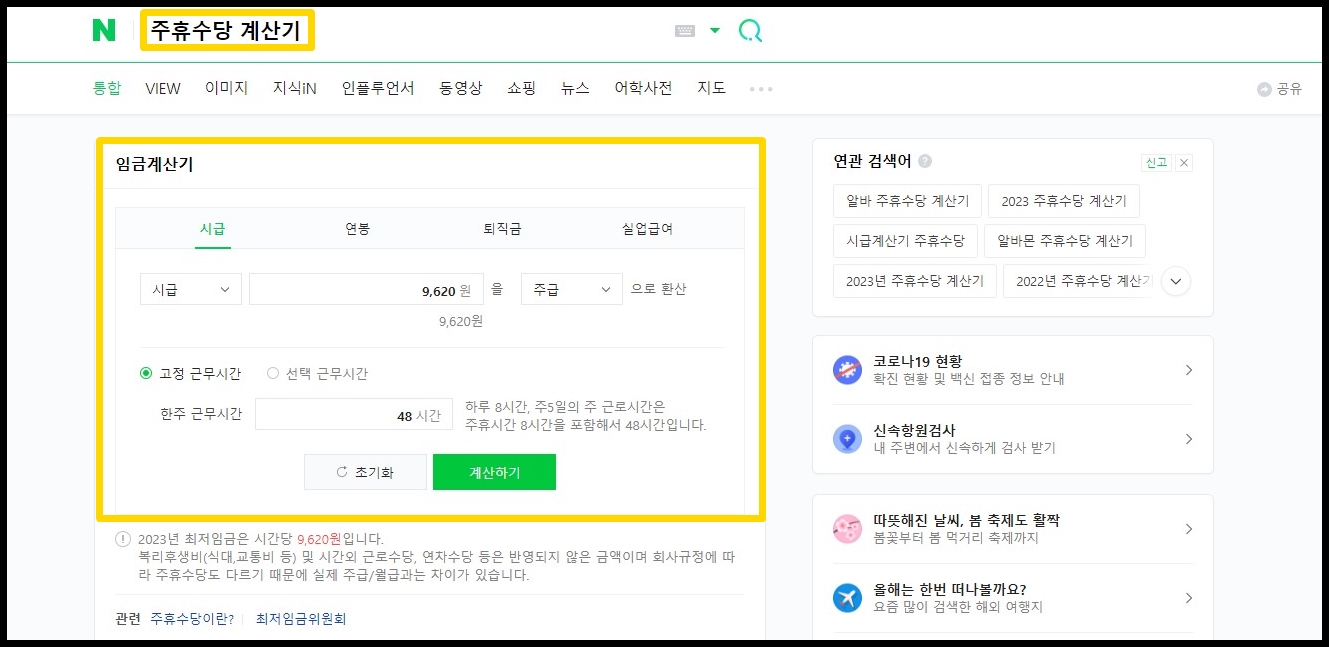Screen dimensions: 1329x647
Task: Click the spring festival flower icon
Action: click(x=847, y=528)
